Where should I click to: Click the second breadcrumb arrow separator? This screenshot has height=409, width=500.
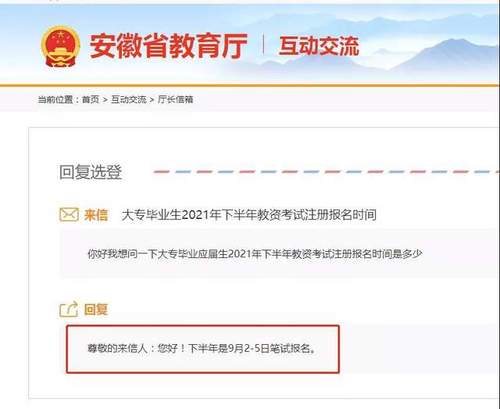[x=152, y=100]
